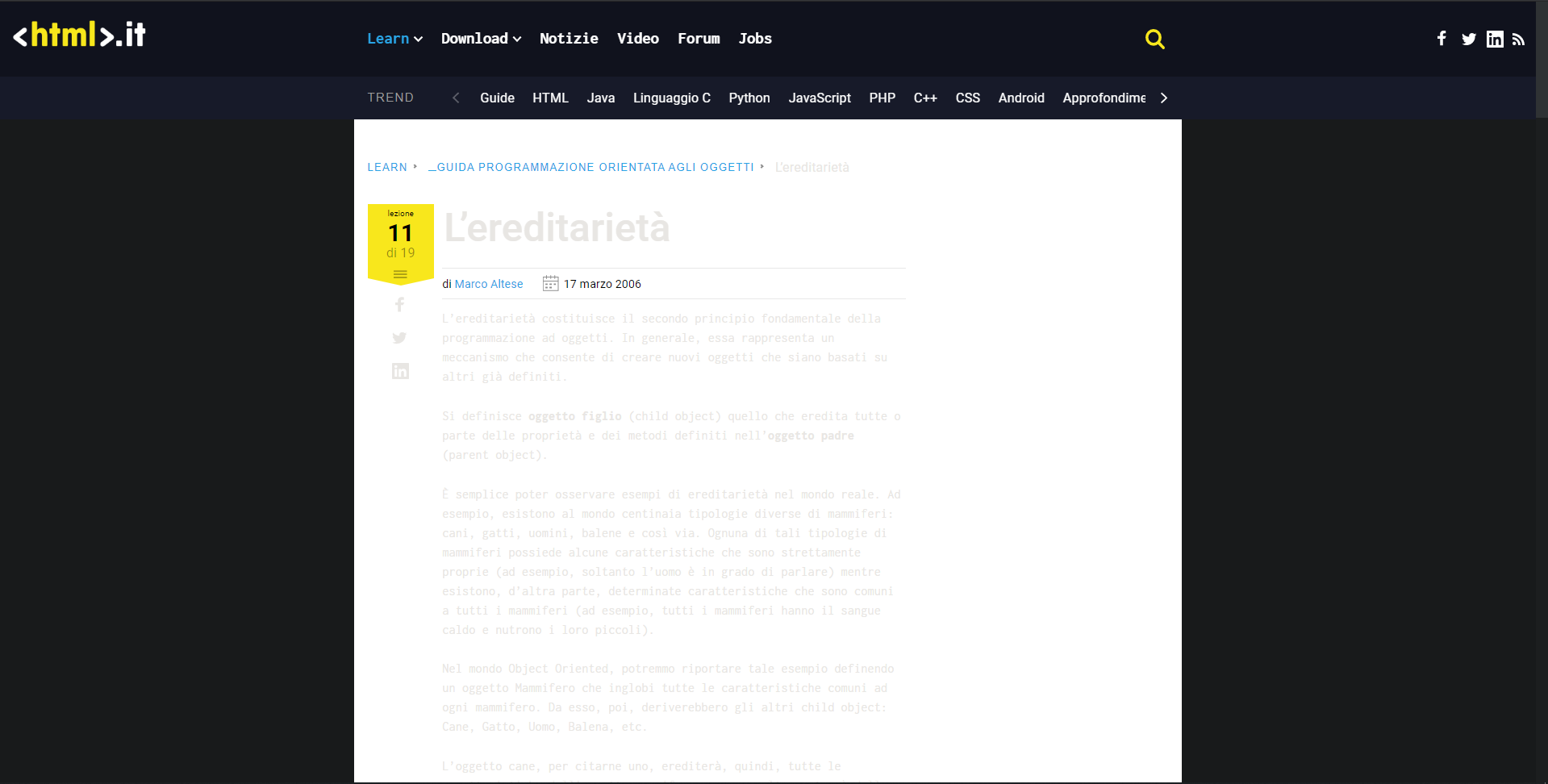Show previous trend topics with left arrow
This screenshot has width=1548, height=784.
456,98
